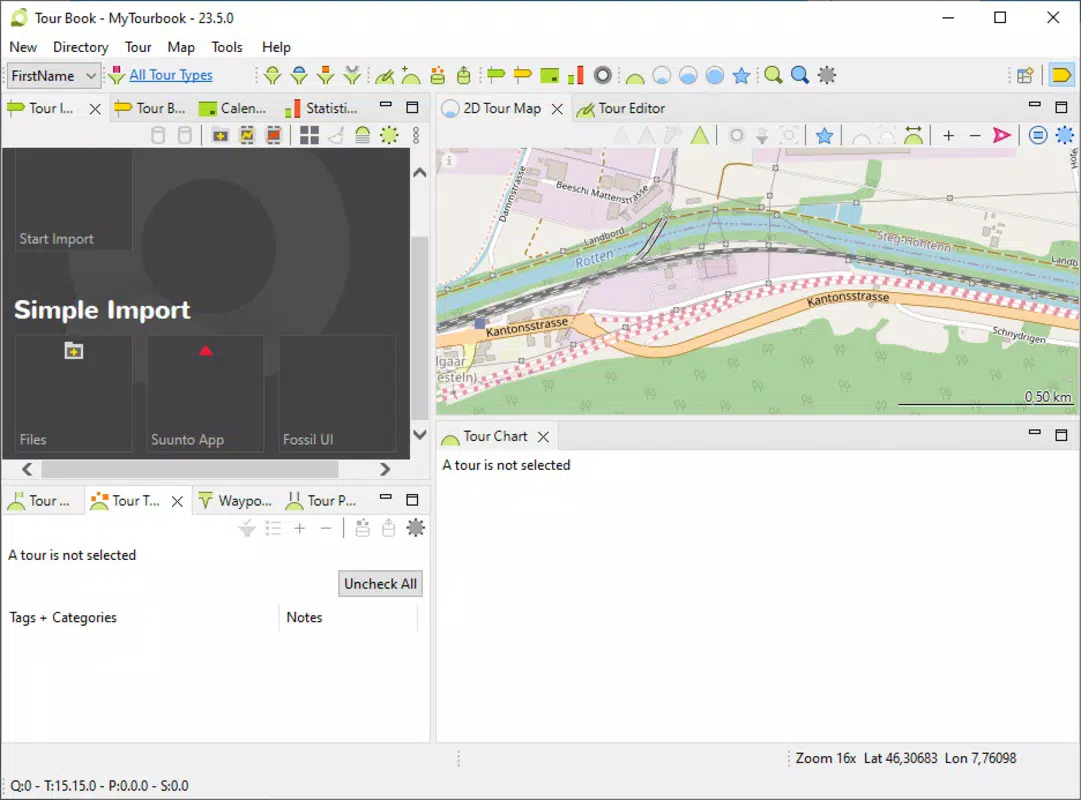Screen dimensions: 1081x800
Task: Click the import folder icon in Tour Import toolbar
Action: coord(220,135)
